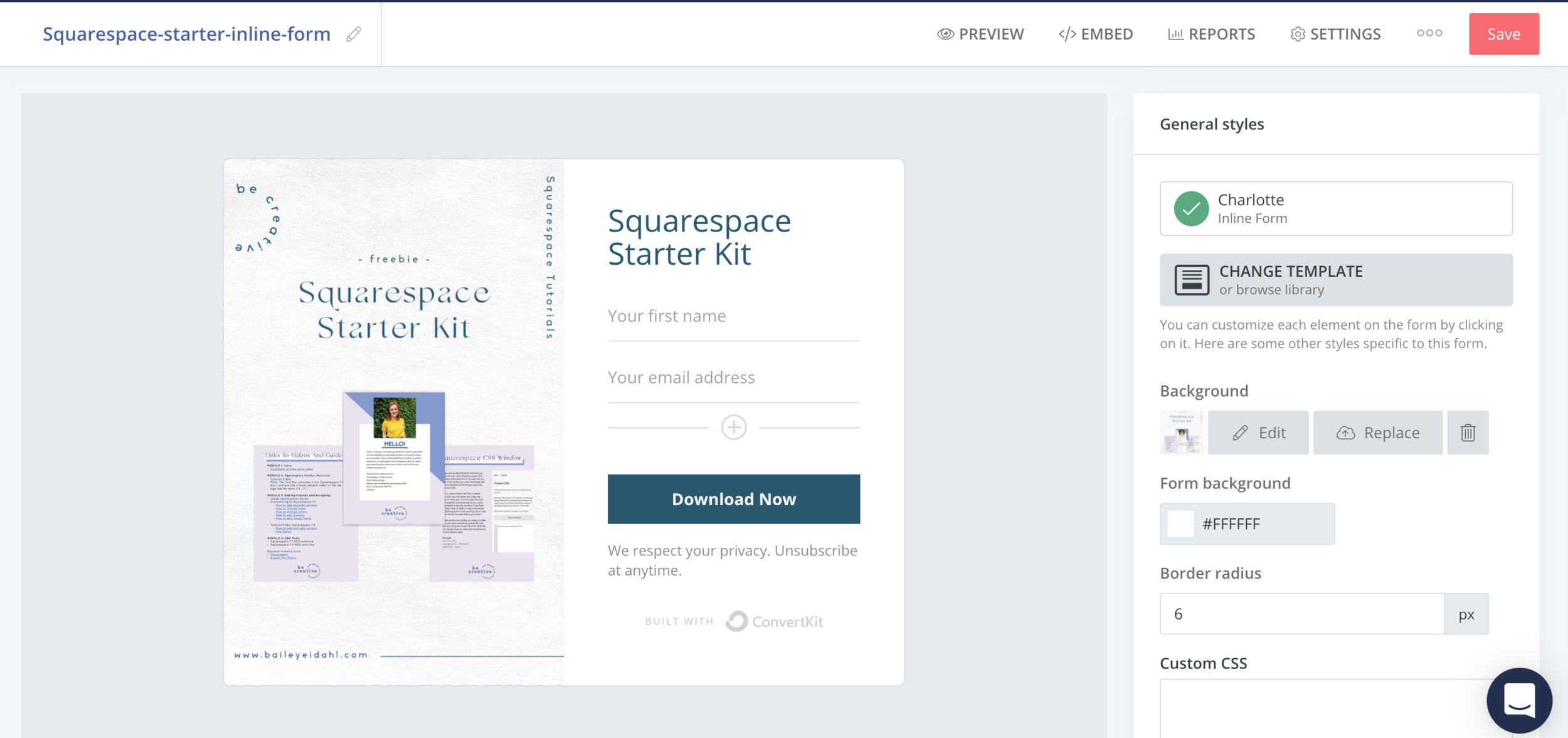View the Reports page
The width and height of the screenshot is (1568, 738).
click(1211, 34)
